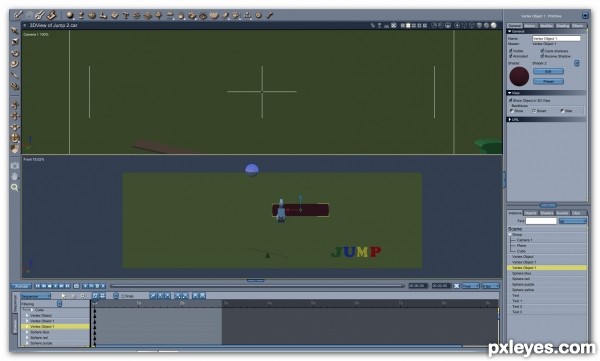Viewport: 600px width, 361px height.
Task: Expand Sphere blue row in sequencer
Action: click(x=27, y=332)
